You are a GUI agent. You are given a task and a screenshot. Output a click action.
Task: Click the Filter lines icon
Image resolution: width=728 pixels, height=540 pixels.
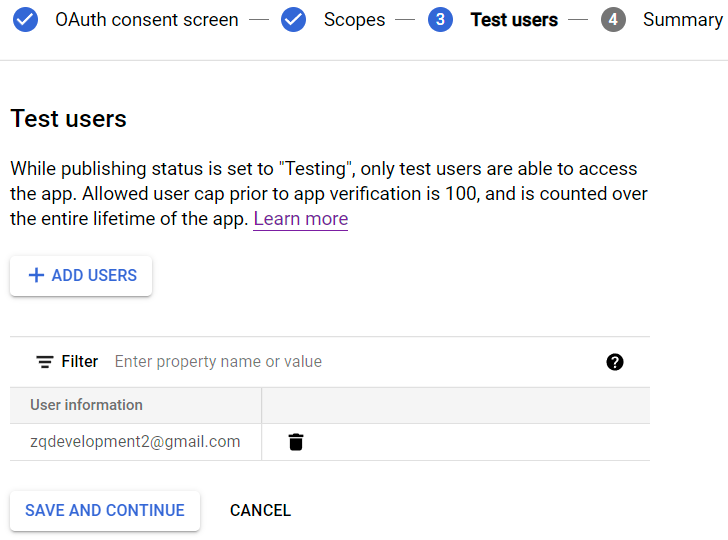45,362
